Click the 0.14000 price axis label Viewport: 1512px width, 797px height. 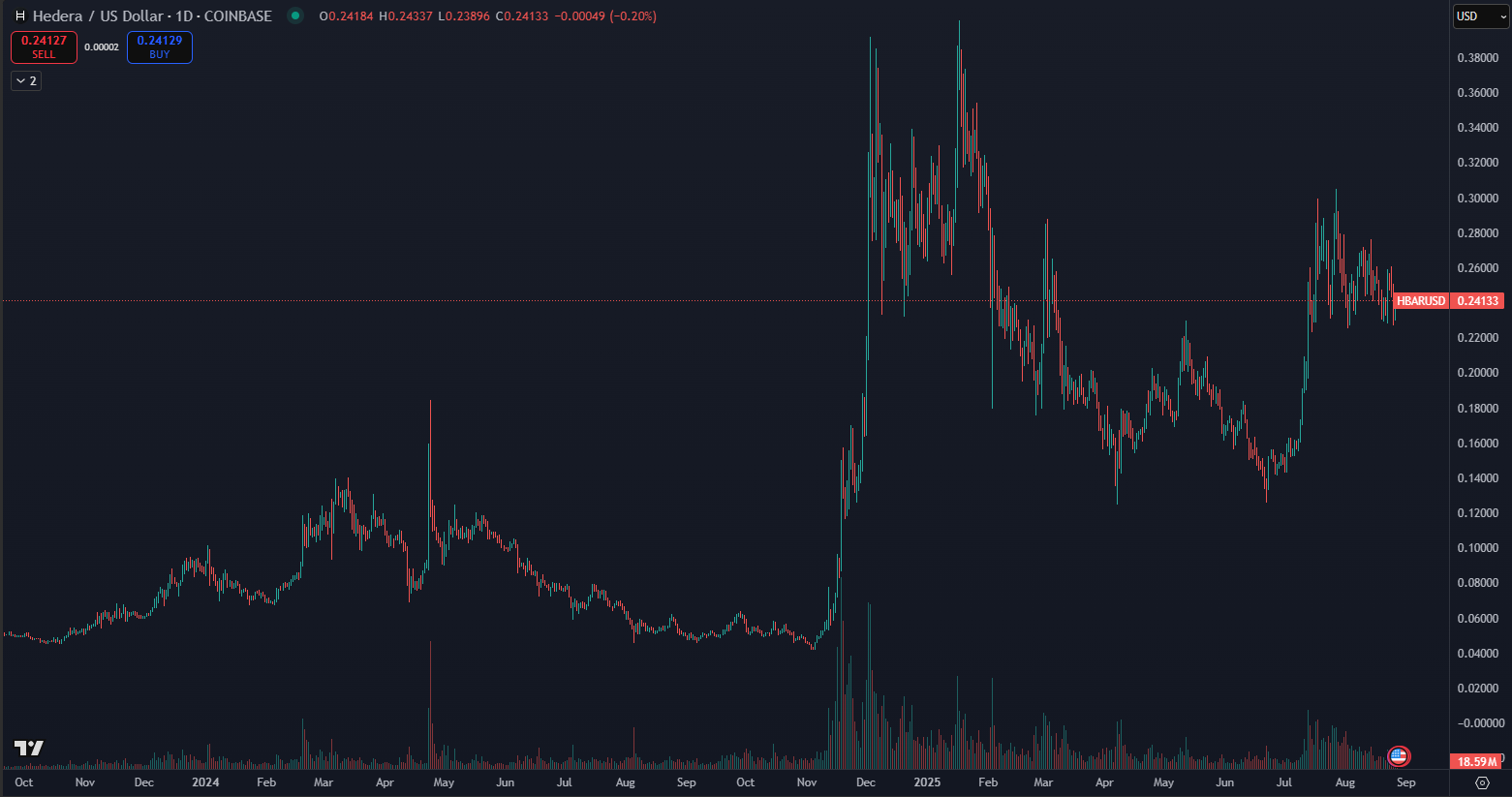click(x=1478, y=478)
